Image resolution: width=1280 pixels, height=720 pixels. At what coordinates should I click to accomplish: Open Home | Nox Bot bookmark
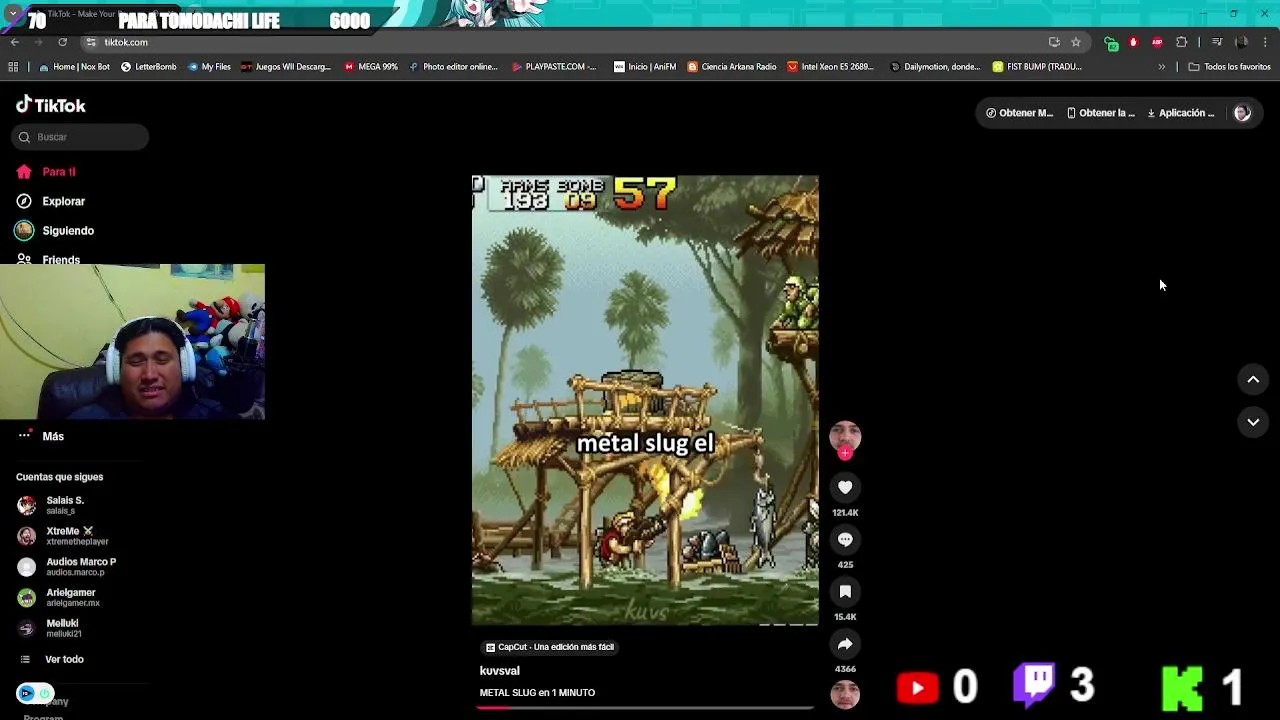[x=75, y=67]
